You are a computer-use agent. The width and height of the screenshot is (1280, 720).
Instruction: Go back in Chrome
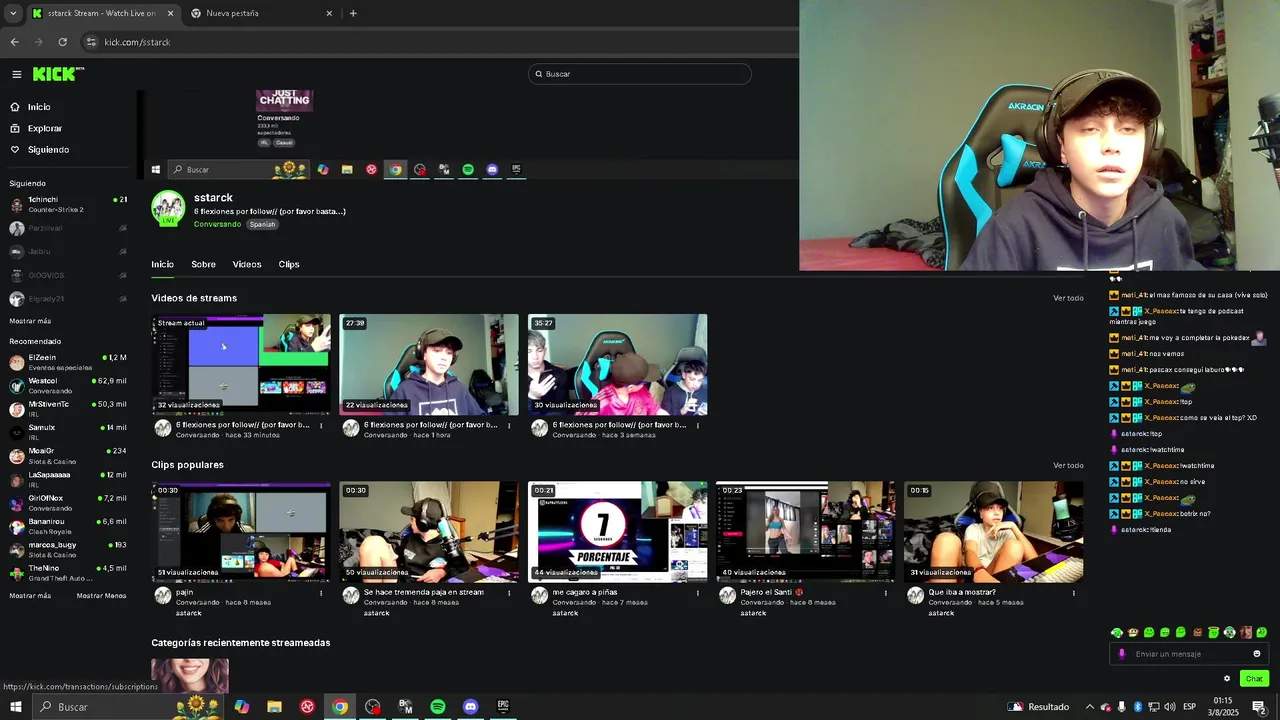pos(14,42)
